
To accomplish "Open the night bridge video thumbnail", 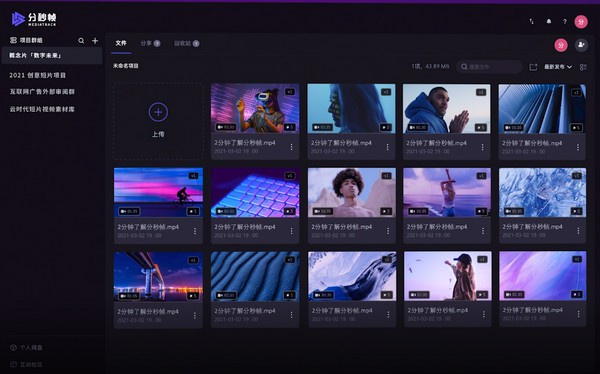I will click(158, 276).
